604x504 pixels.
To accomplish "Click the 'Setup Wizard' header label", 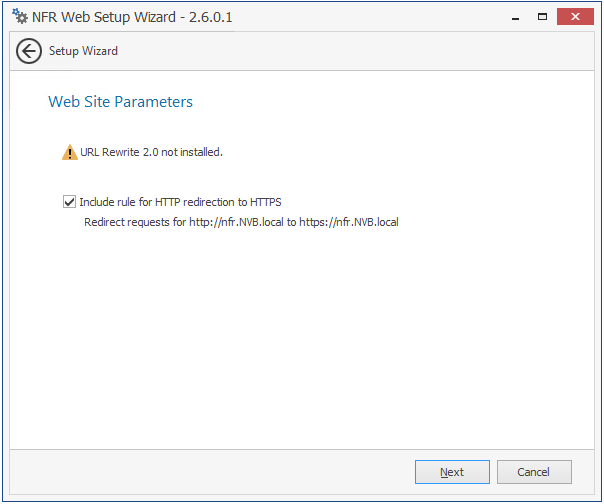I will [x=83, y=51].
